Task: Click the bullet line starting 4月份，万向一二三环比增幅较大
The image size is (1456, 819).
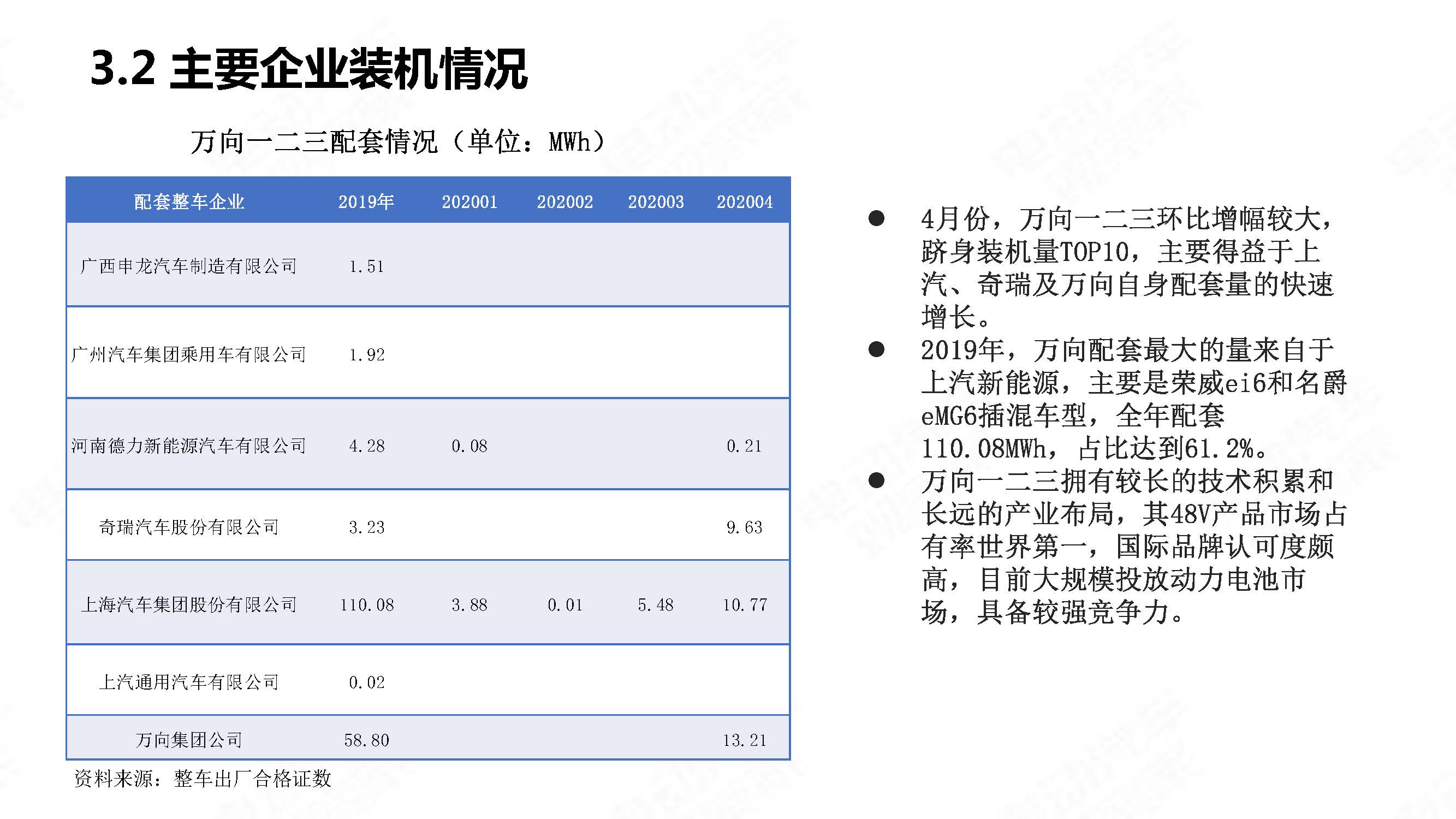Action: click(1126, 219)
